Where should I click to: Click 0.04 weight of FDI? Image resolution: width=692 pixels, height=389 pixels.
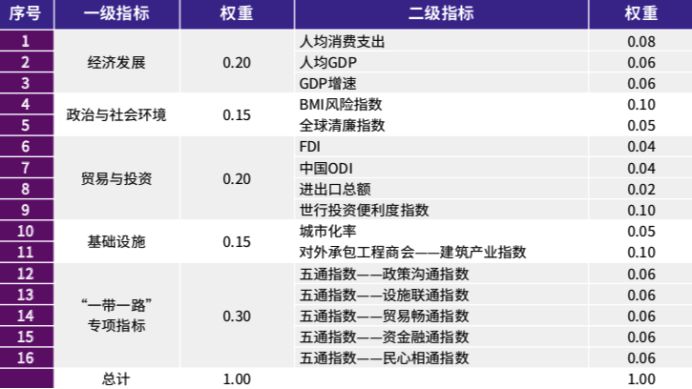[641, 147]
